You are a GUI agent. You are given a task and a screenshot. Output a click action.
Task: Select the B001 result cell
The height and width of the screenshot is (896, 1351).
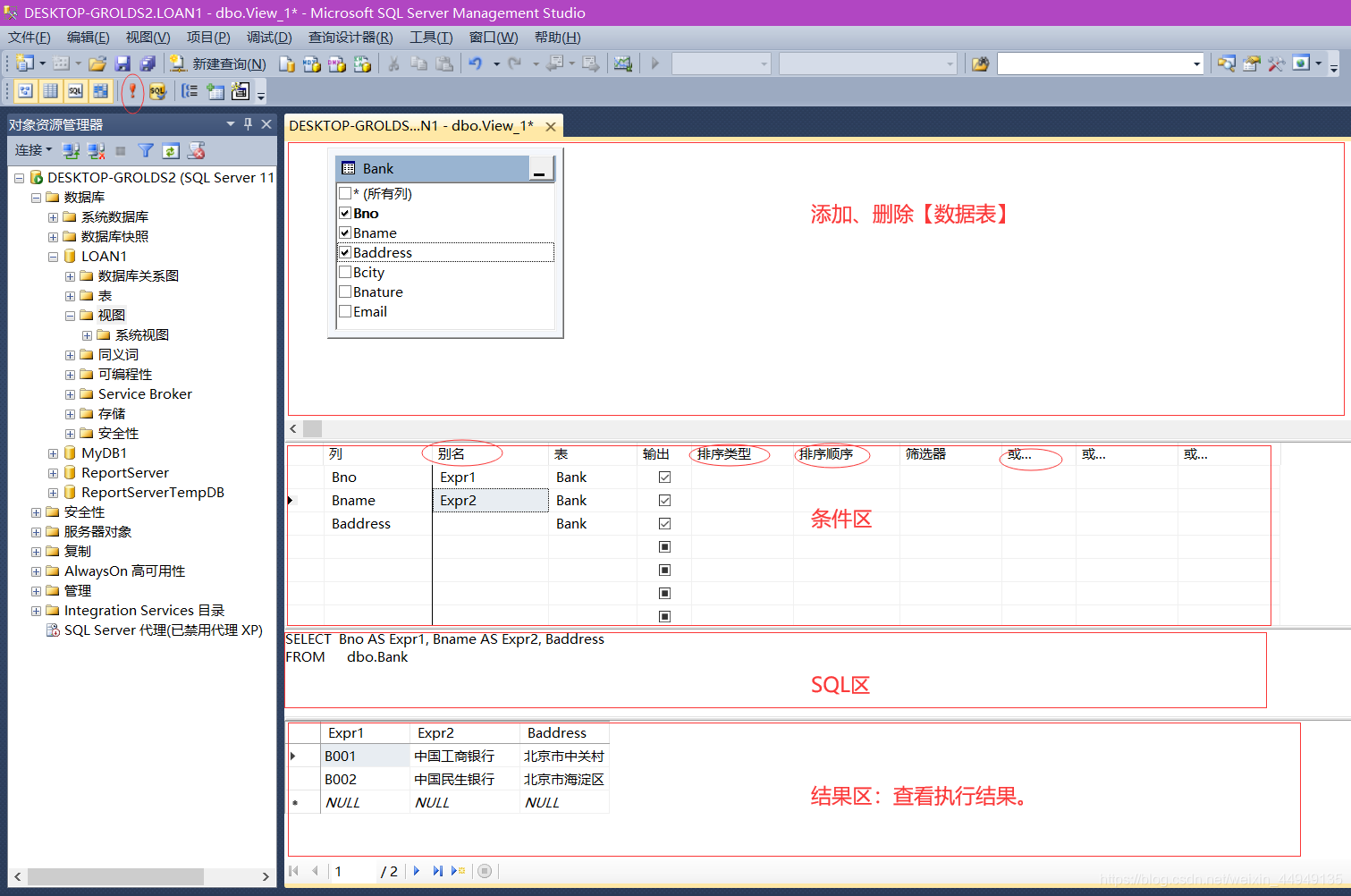(365, 756)
